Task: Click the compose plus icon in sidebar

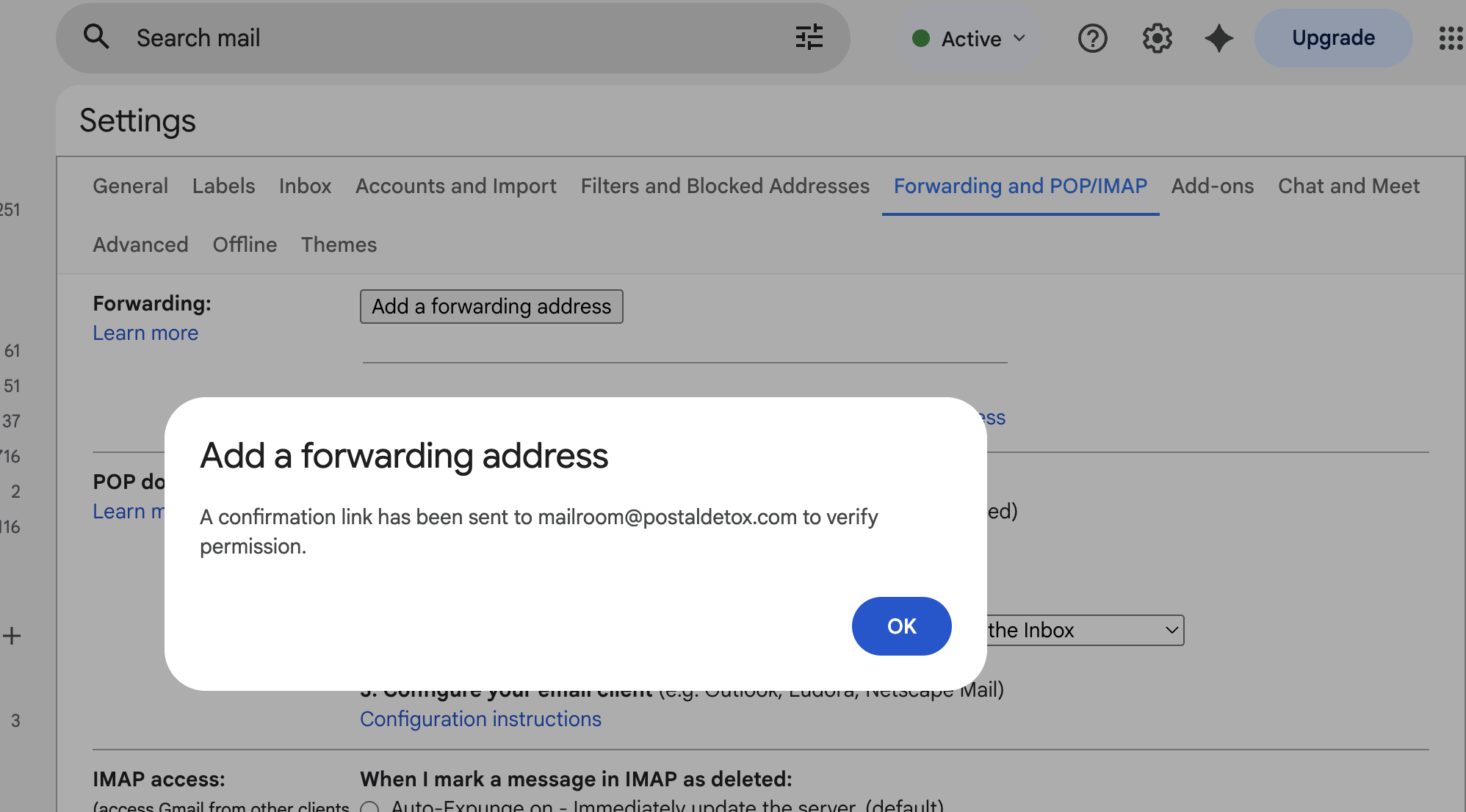Action: (12, 636)
